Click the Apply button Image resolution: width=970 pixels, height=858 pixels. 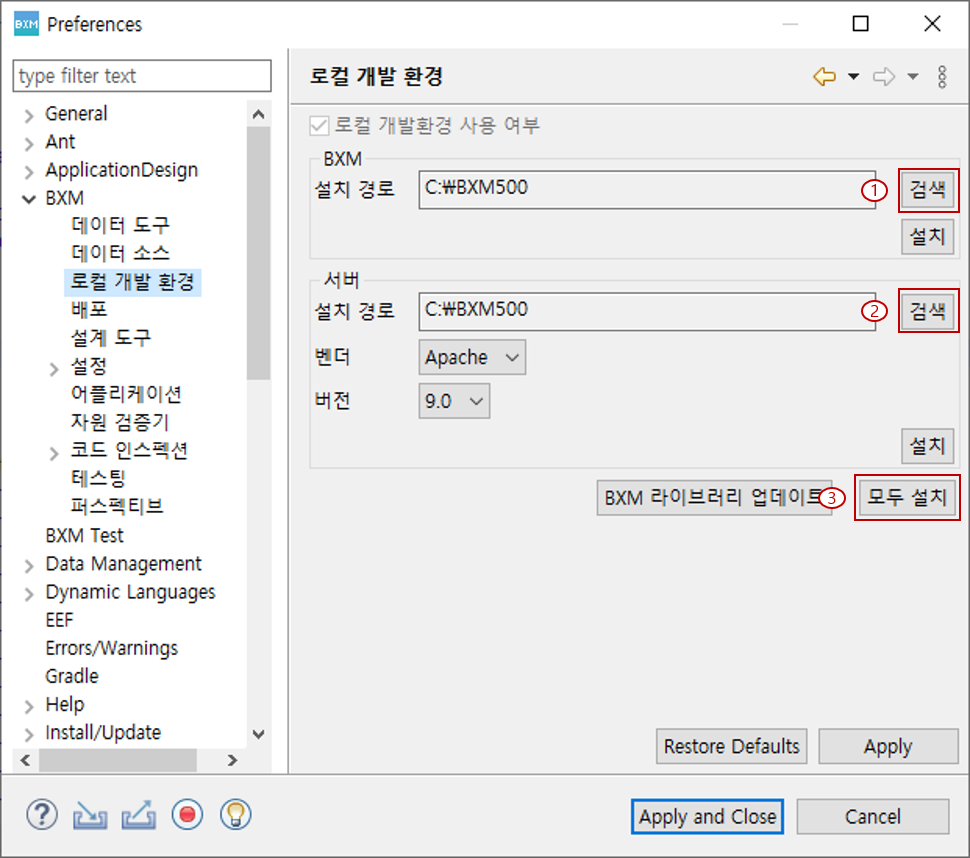888,747
